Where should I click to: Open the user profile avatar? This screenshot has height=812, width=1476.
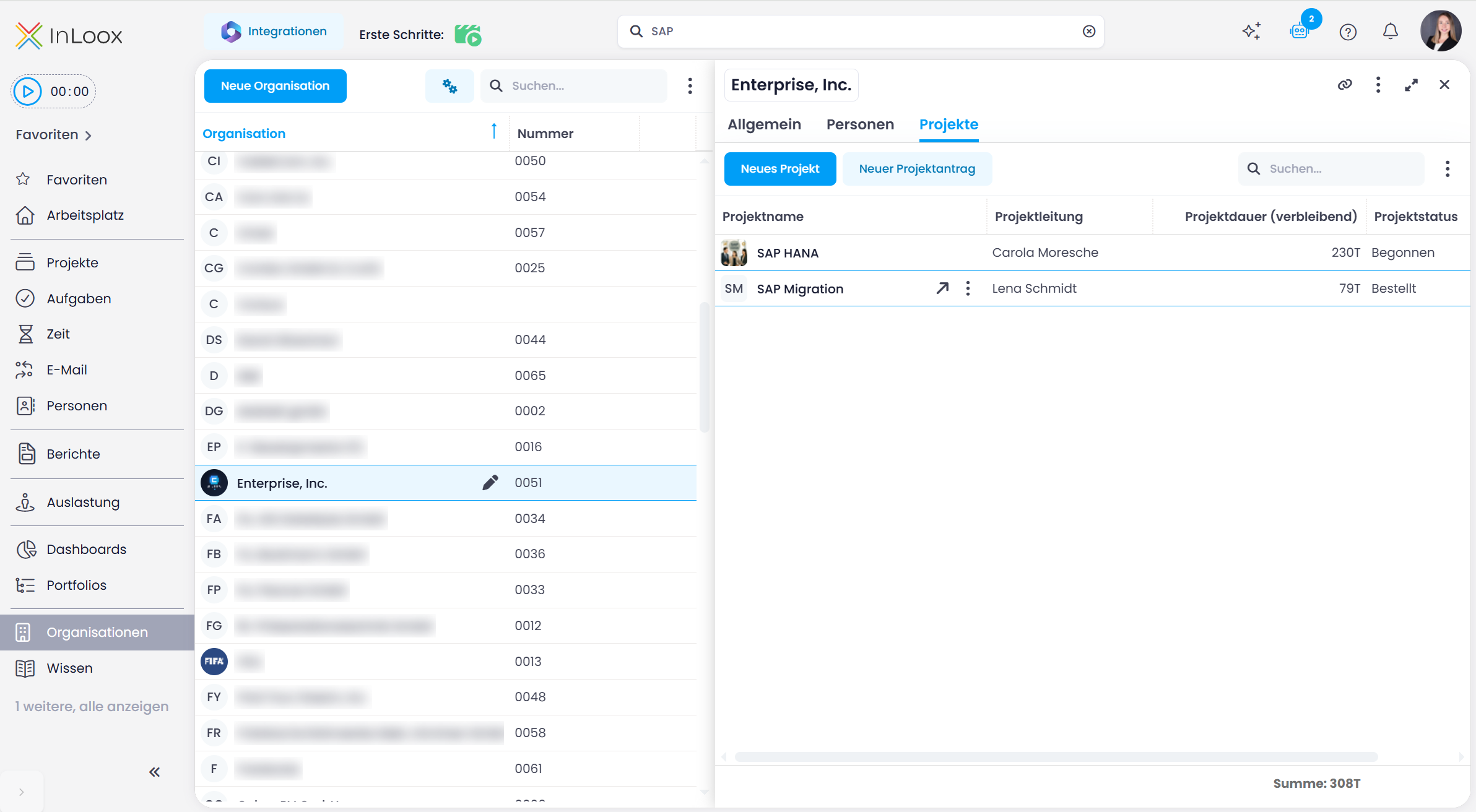click(x=1441, y=30)
